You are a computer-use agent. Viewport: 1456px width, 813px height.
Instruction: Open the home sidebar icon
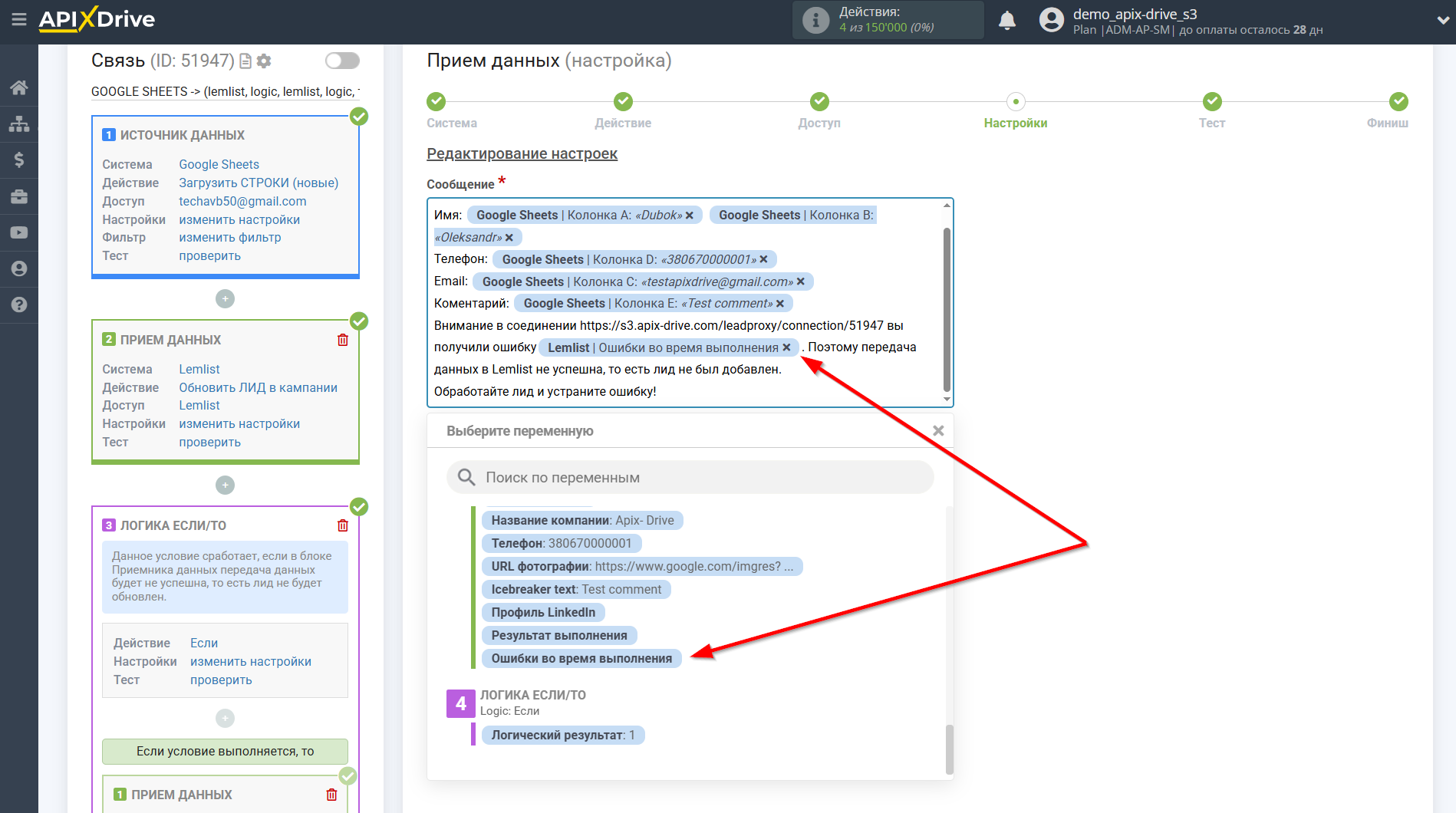click(x=19, y=87)
